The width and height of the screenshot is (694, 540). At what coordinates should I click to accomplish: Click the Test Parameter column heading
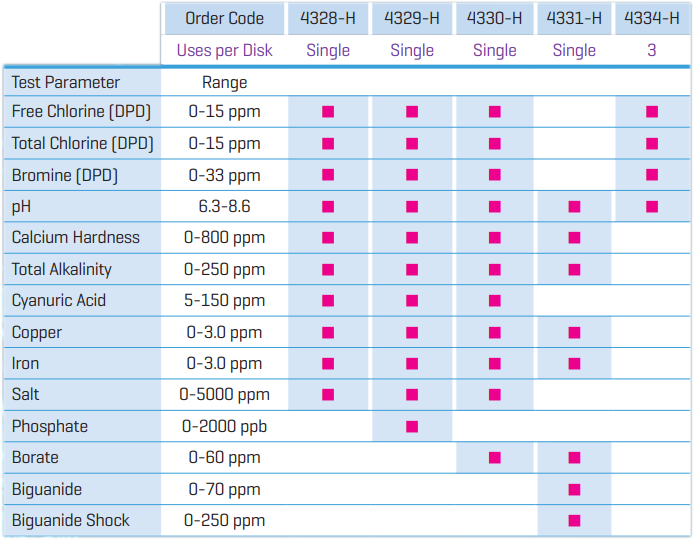65,82
